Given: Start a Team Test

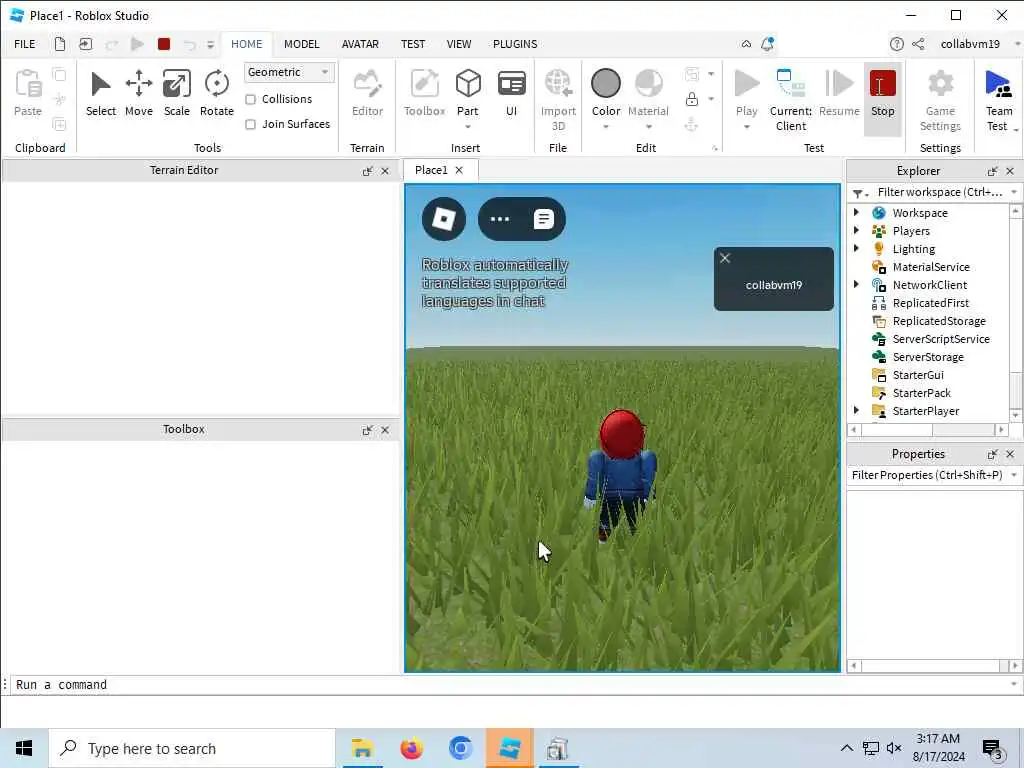Looking at the screenshot, I should click(x=999, y=100).
